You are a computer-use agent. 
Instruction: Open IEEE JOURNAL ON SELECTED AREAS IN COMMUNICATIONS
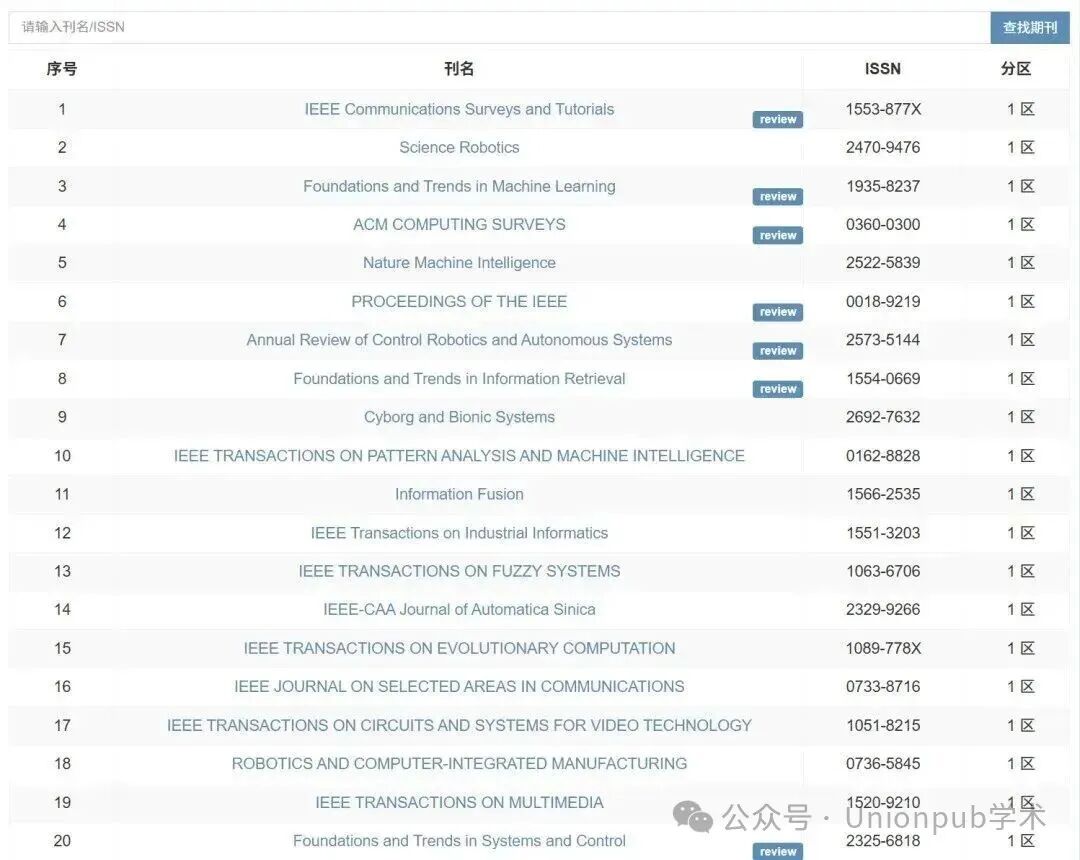tap(459, 686)
